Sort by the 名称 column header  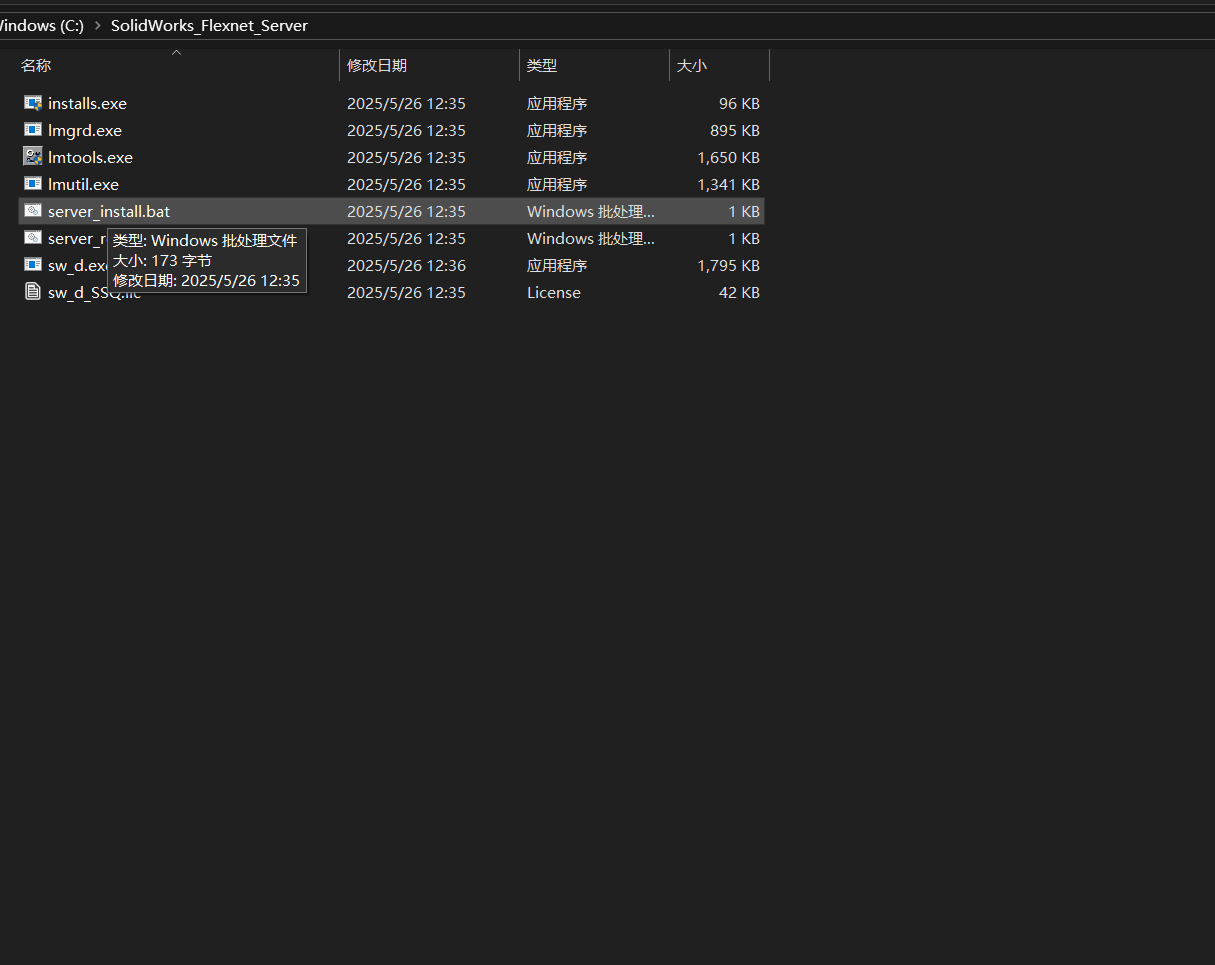(x=36, y=65)
